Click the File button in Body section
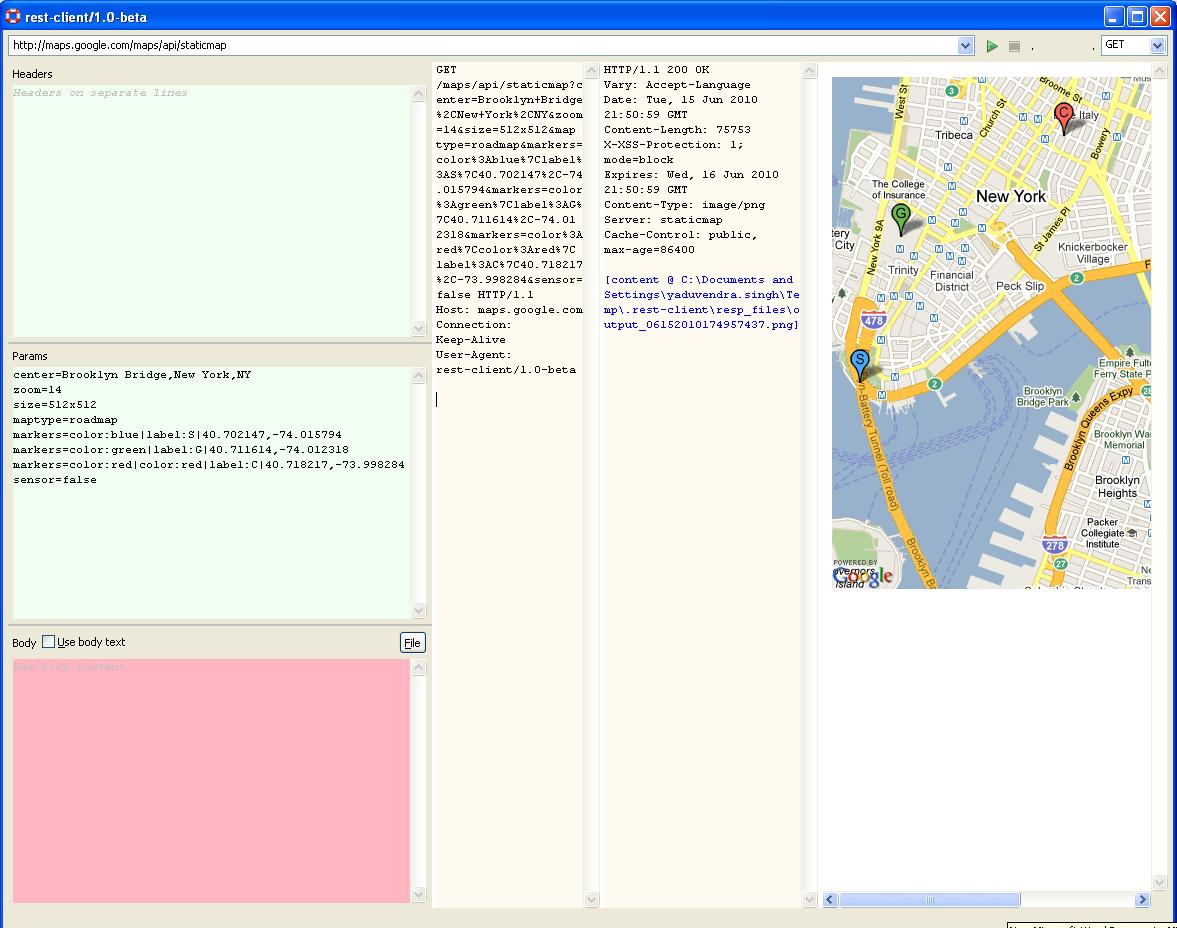The height and width of the screenshot is (928, 1177). pyautogui.click(x=412, y=643)
